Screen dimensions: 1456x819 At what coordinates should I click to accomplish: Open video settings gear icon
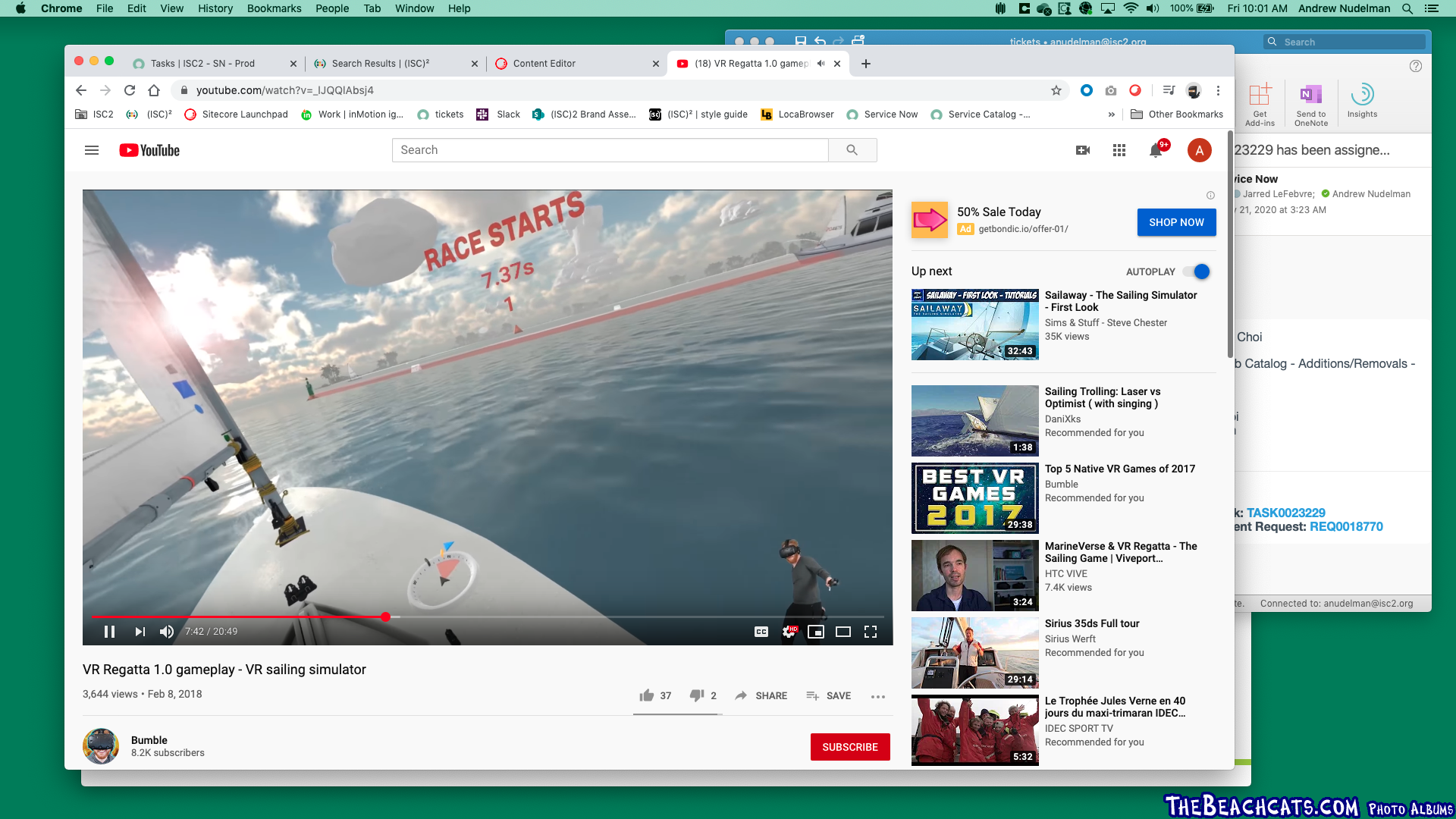click(789, 632)
